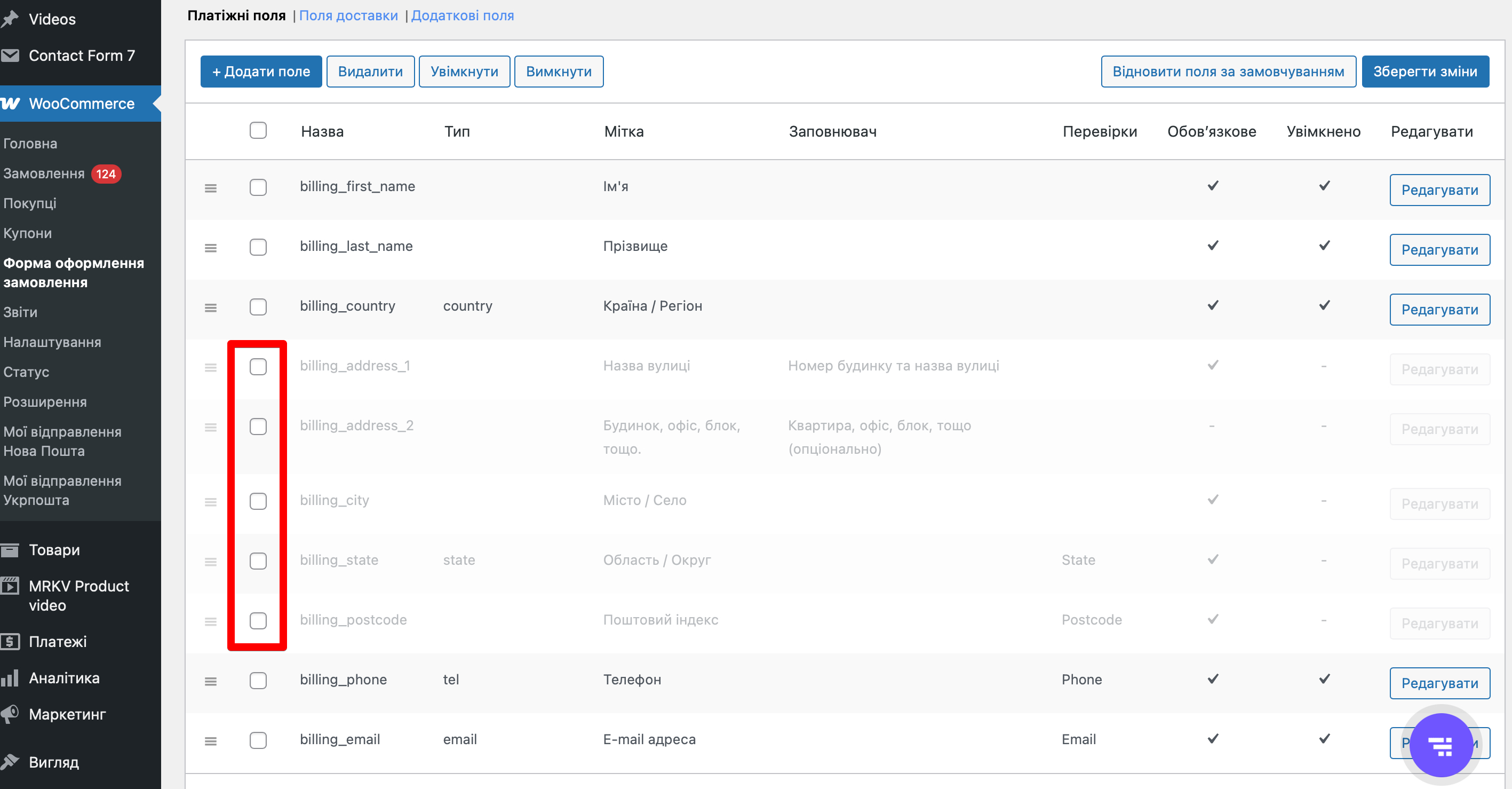Click the drag handle for billing_first_name row

211,188
